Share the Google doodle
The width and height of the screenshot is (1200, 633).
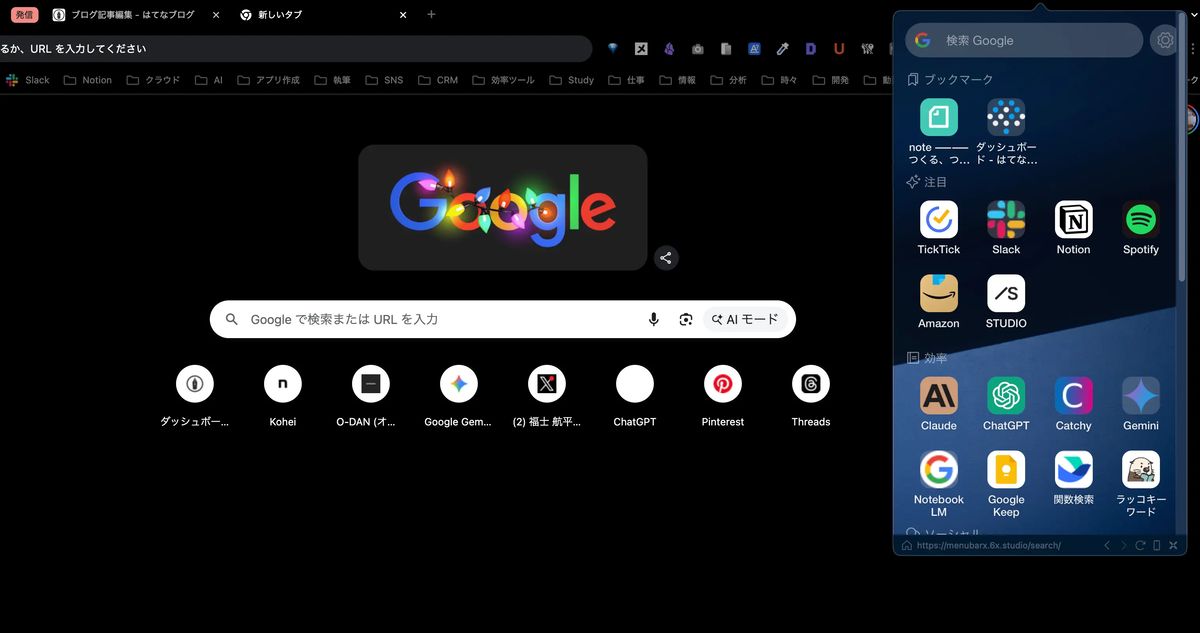pos(666,258)
